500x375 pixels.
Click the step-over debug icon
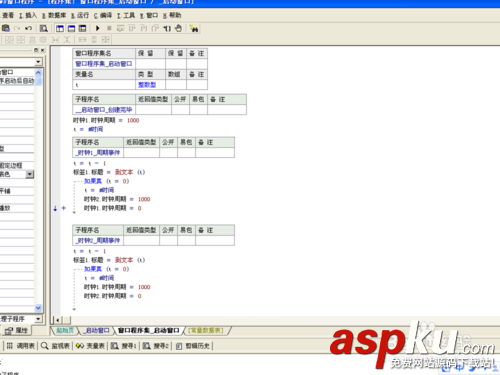coord(120,28)
